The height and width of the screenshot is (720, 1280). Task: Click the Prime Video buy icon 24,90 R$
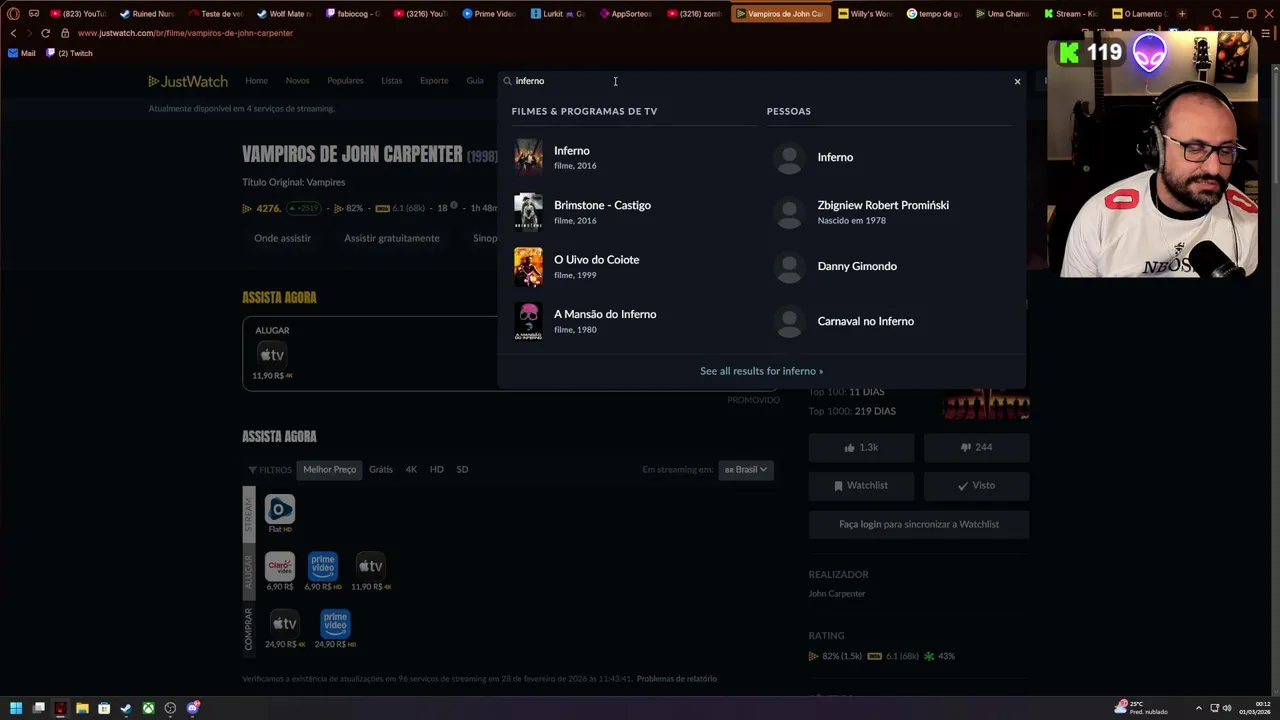pyautogui.click(x=335, y=624)
